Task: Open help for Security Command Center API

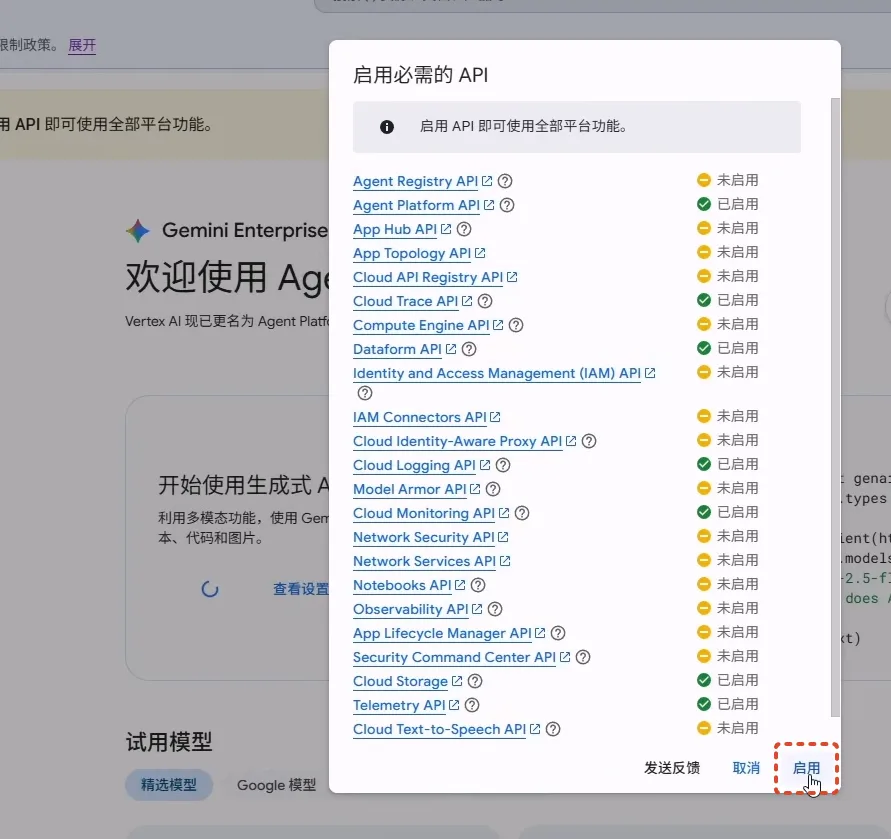Action: 583,657
